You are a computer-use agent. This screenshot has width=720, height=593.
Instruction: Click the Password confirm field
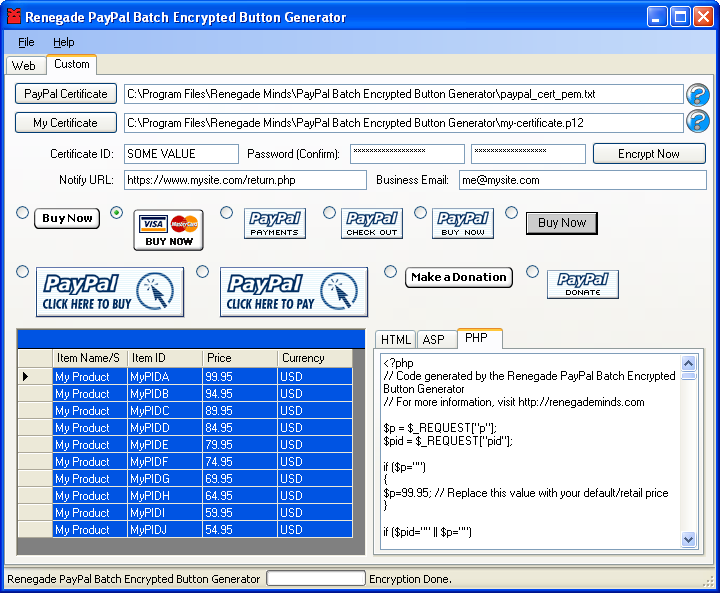(529, 154)
